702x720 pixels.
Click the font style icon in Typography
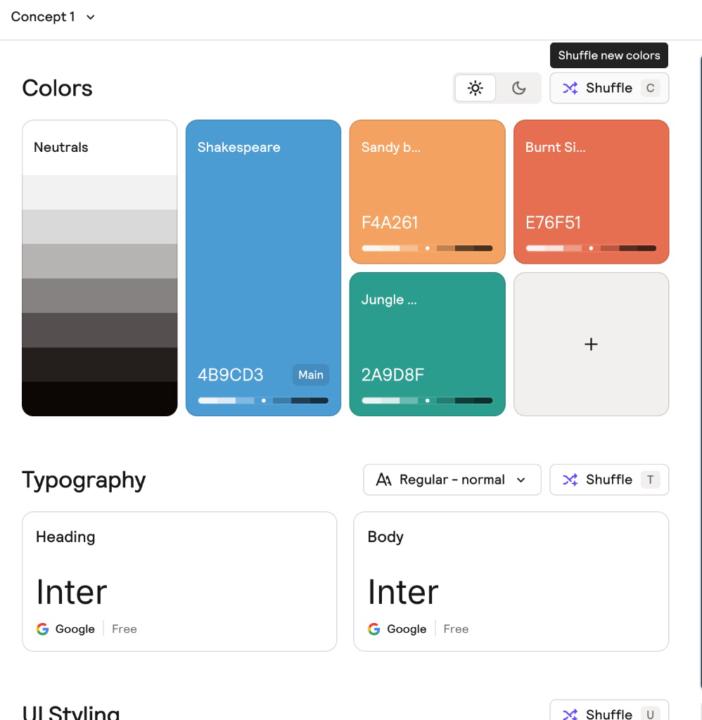point(384,480)
